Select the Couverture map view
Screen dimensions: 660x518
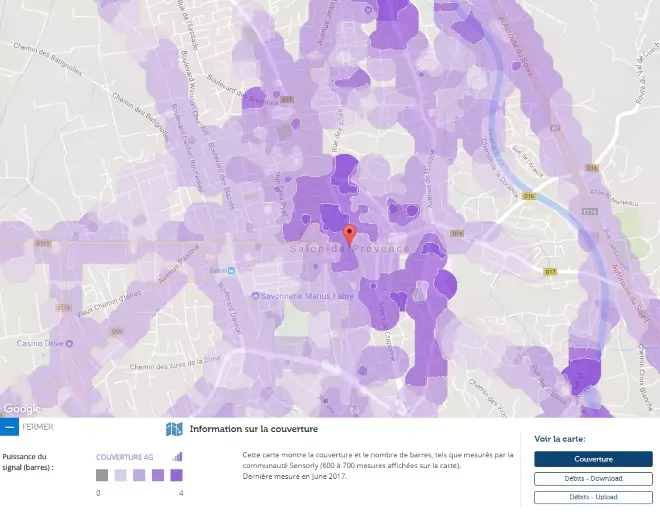tap(593, 459)
